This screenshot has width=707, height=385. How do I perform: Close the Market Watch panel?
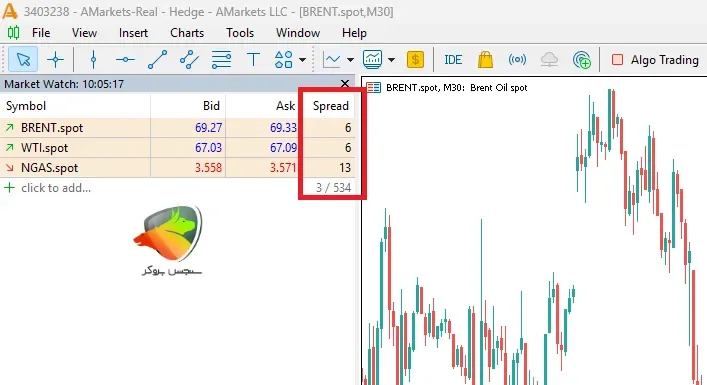pos(345,83)
